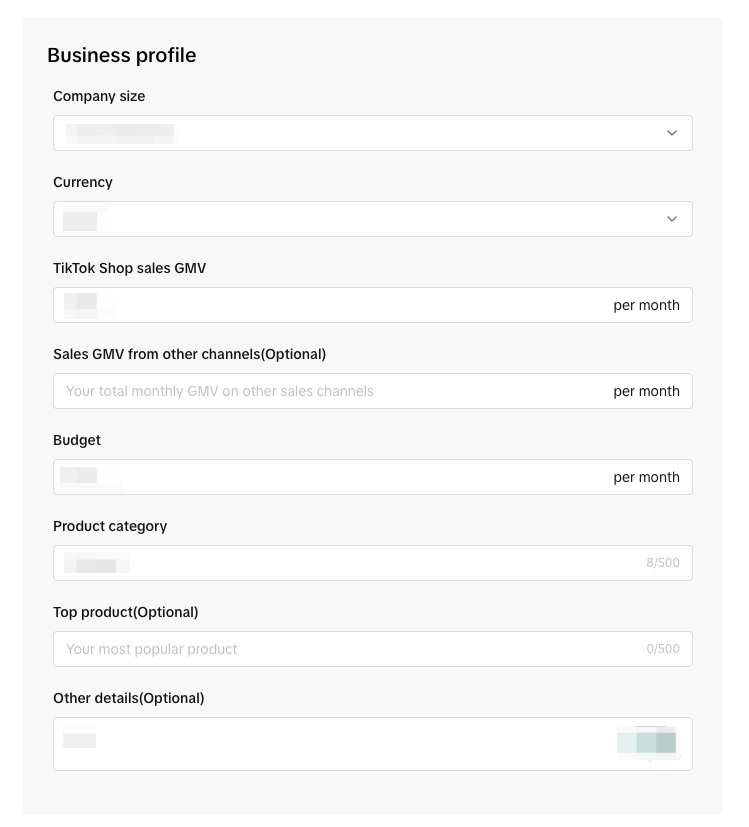Click the 8/500 character counter
The width and height of the screenshot is (749, 827).
point(662,563)
